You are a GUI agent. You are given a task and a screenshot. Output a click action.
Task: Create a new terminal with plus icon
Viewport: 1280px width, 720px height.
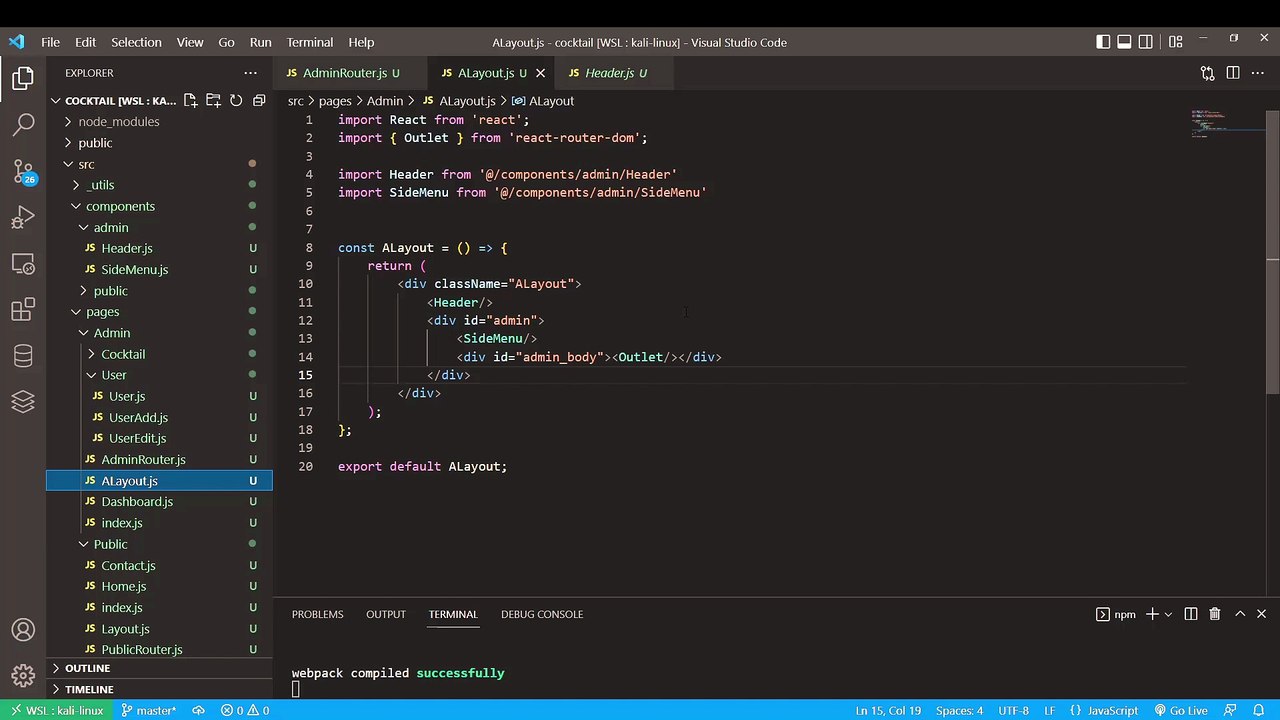click(1152, 614)
